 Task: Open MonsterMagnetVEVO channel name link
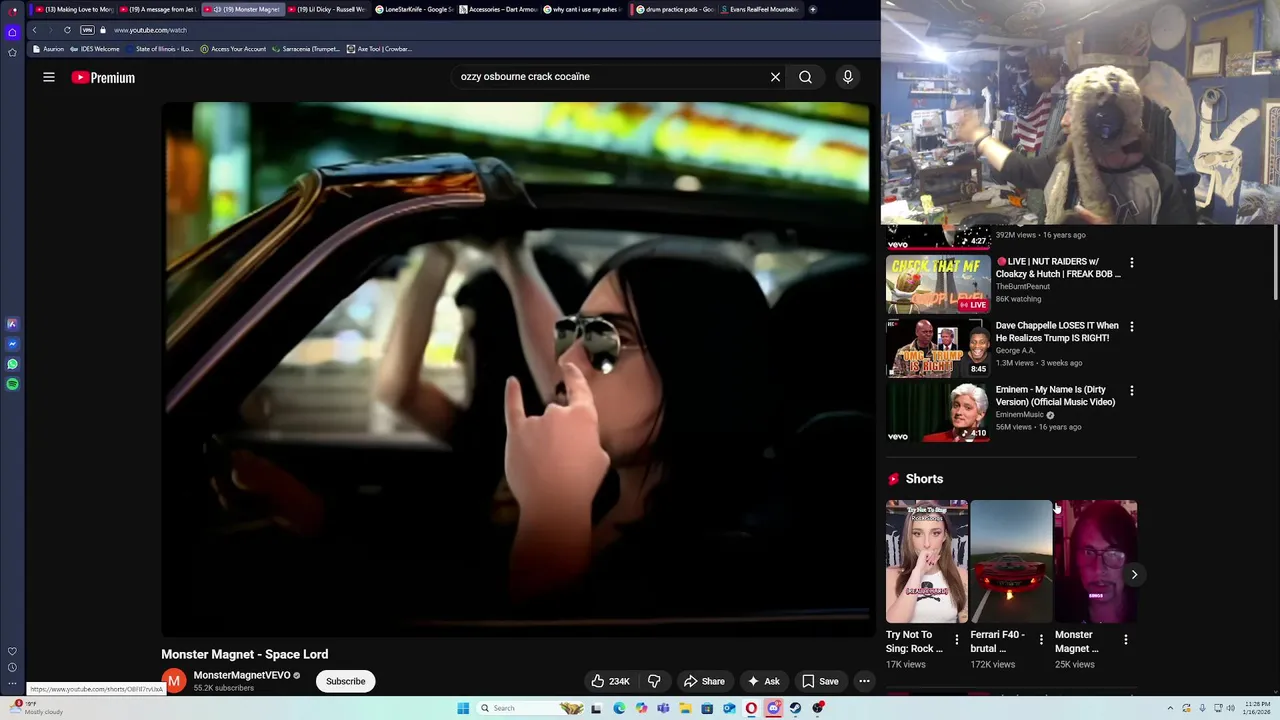pyautogui.click(x=241, y=675)
